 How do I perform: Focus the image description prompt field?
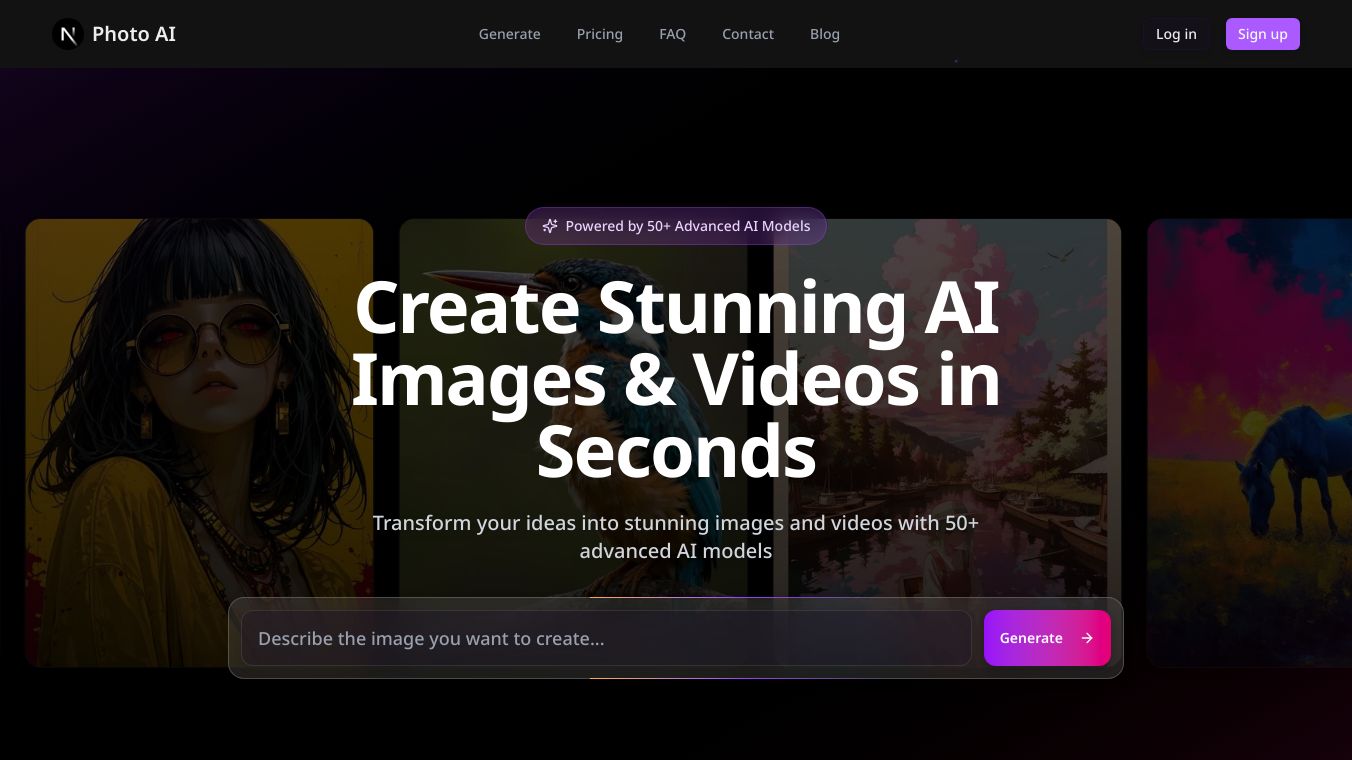(606, 638)
